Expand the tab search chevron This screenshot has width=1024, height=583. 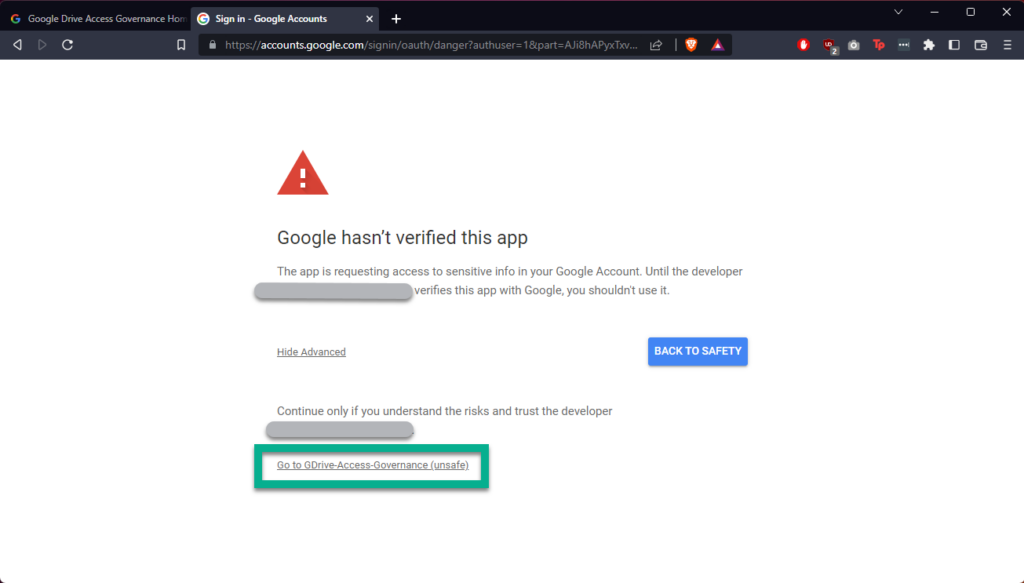click(x=899, y=12)
